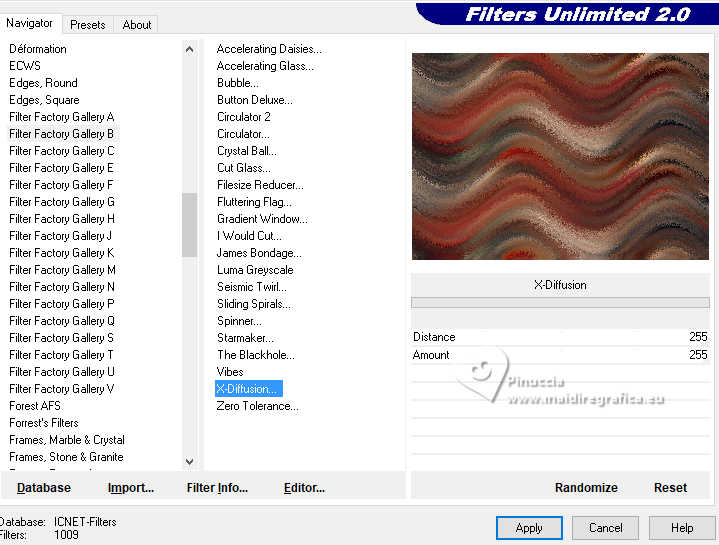
Task: Choose Cut Glass filter
Action: pyautogui.click(x=243, y=168)
